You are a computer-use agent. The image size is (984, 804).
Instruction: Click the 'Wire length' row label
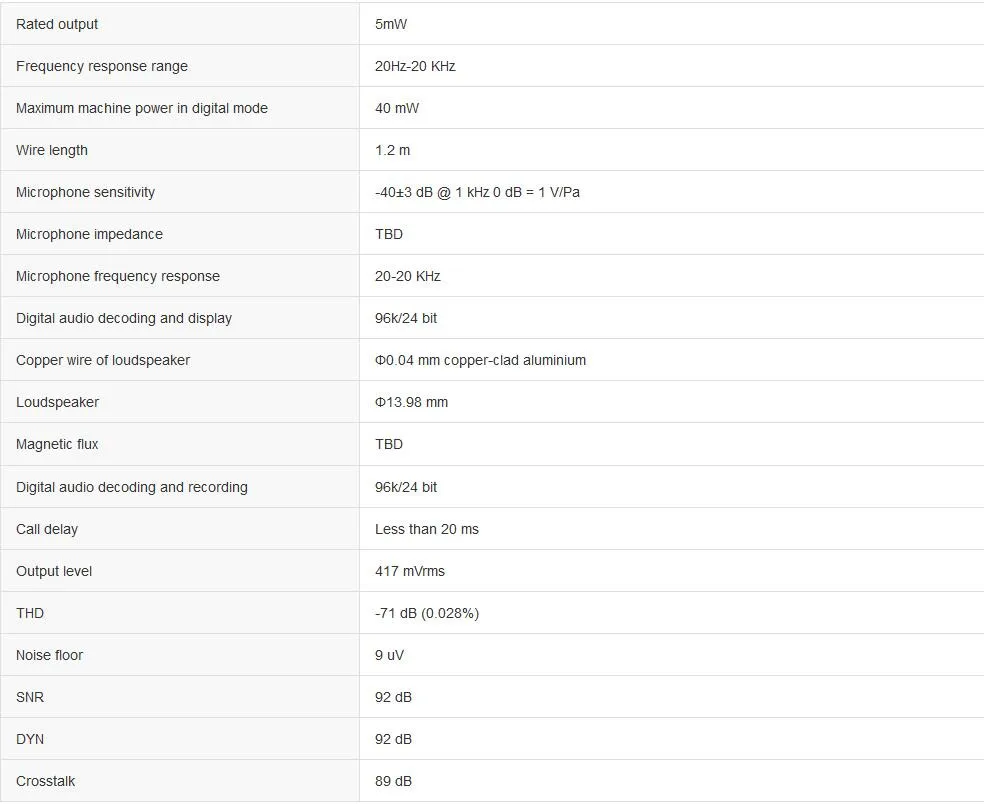(51, 151)
